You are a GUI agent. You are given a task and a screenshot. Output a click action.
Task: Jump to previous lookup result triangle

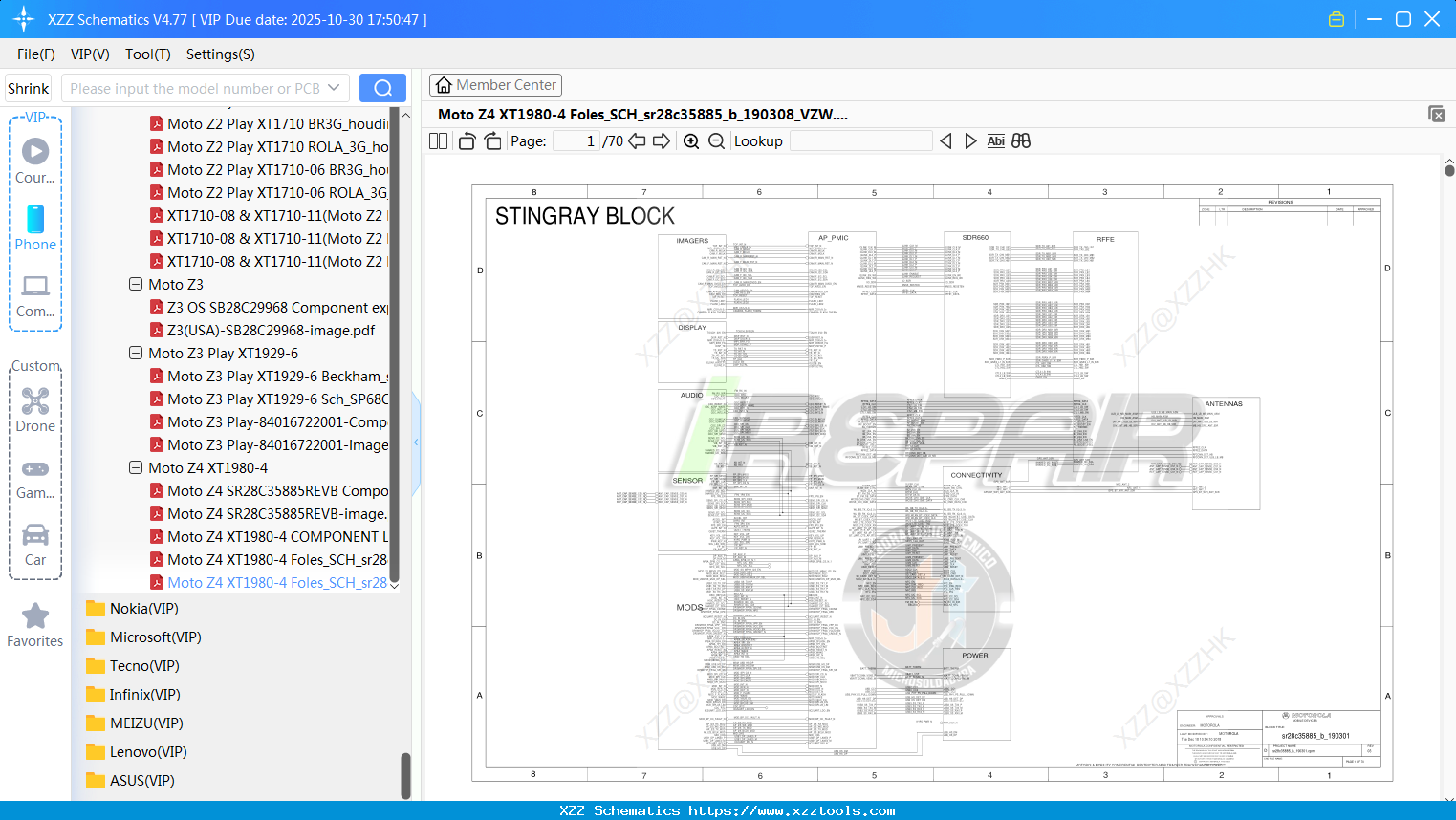pos(945,141)
